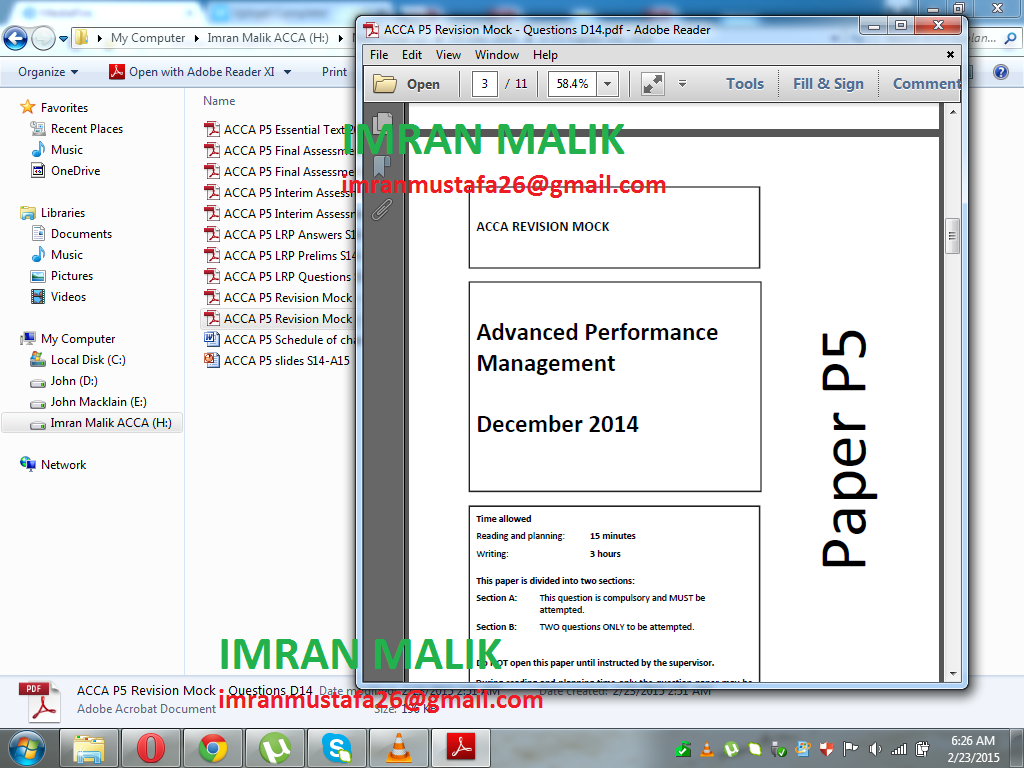This screenshot has height=768, width=1024.
Task: Click the Windows Start button
Action: [27, 748]
